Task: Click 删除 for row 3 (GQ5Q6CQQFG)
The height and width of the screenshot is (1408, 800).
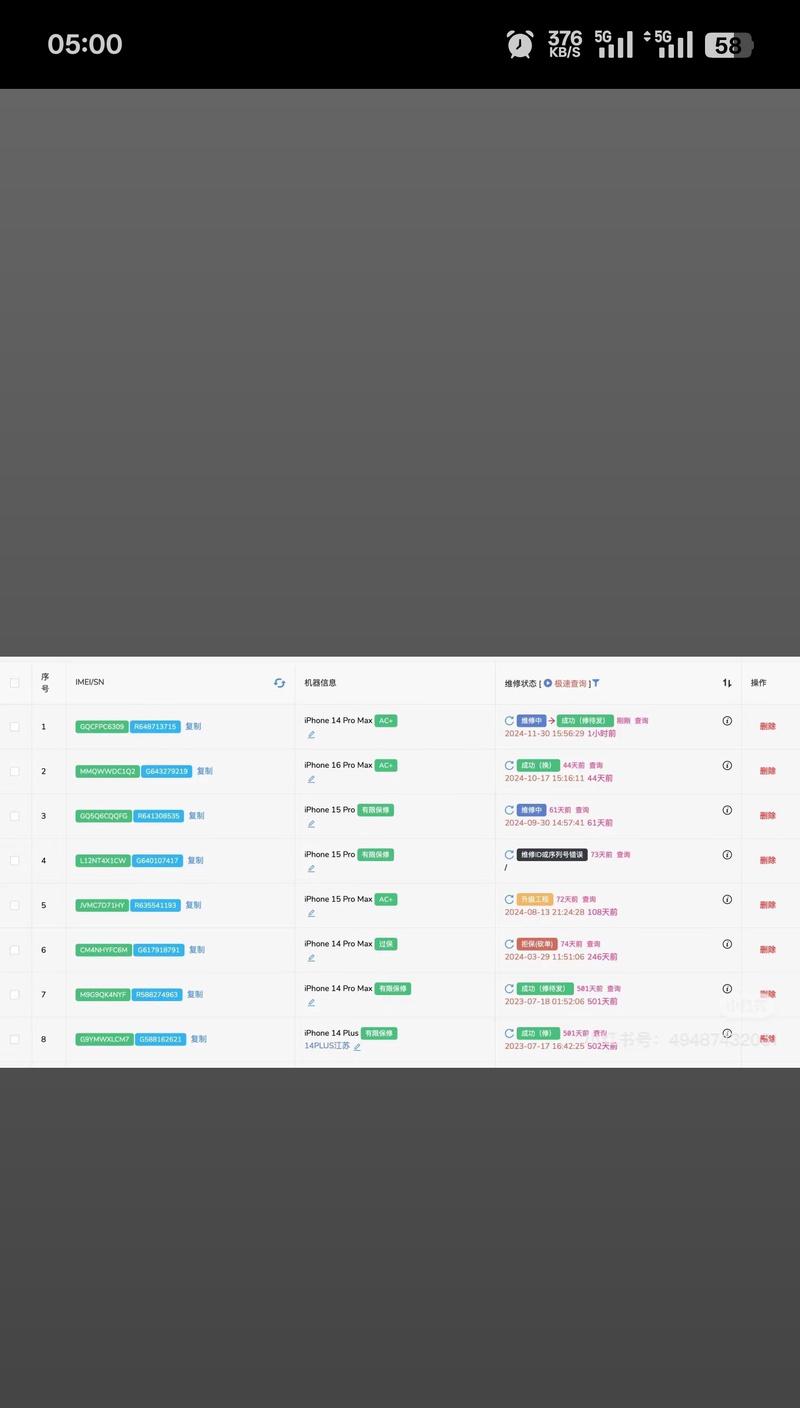Action: click(767, 816)
